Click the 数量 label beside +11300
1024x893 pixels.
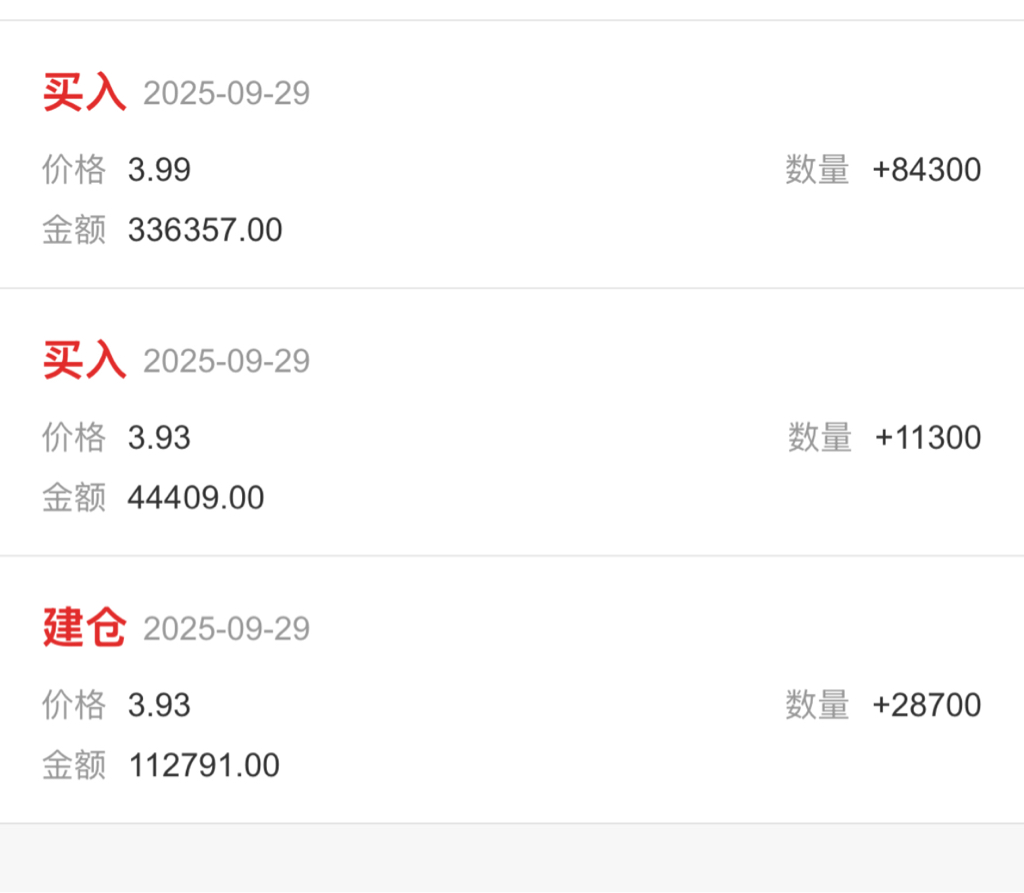(819, 438)
